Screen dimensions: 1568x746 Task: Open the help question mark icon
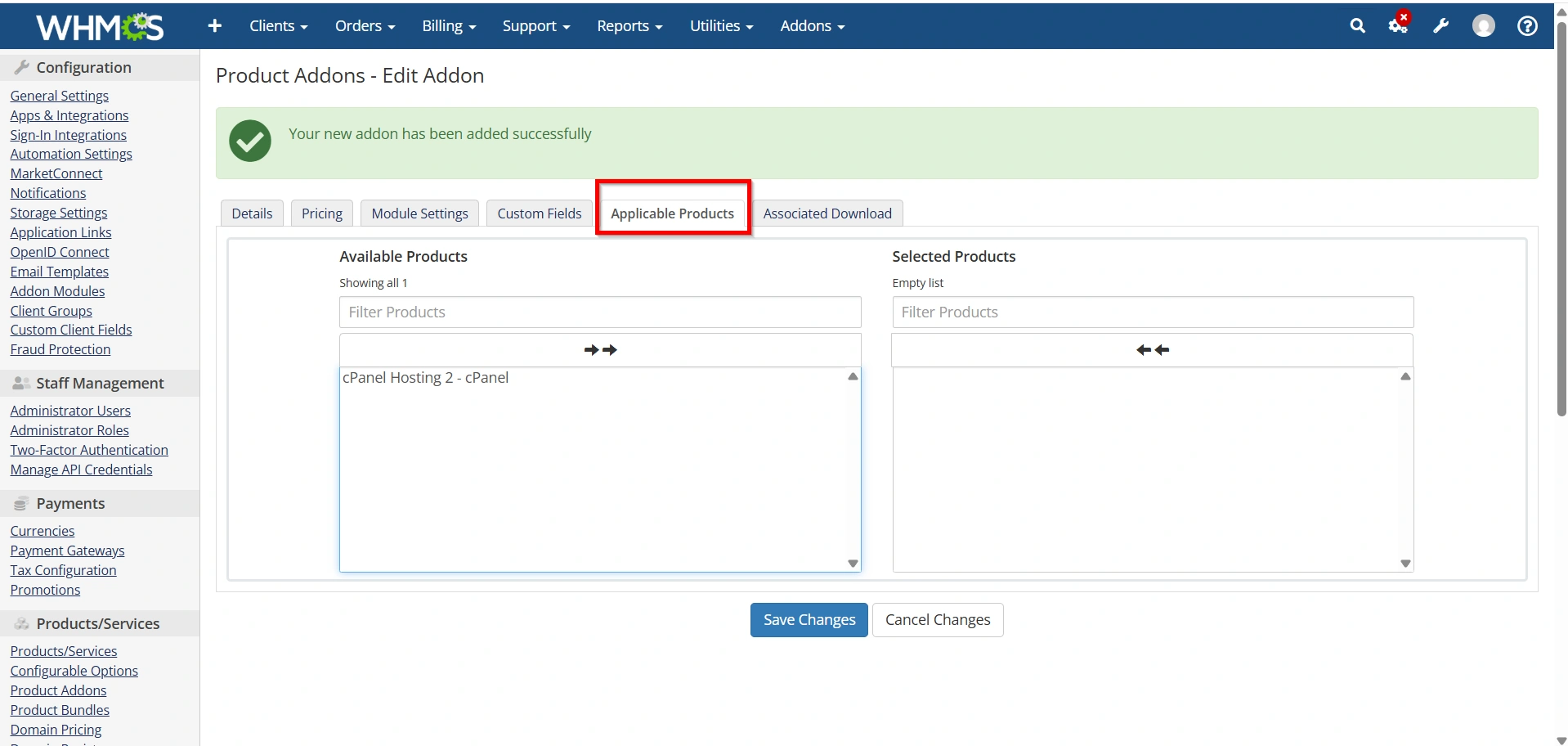click(1527, 26)
